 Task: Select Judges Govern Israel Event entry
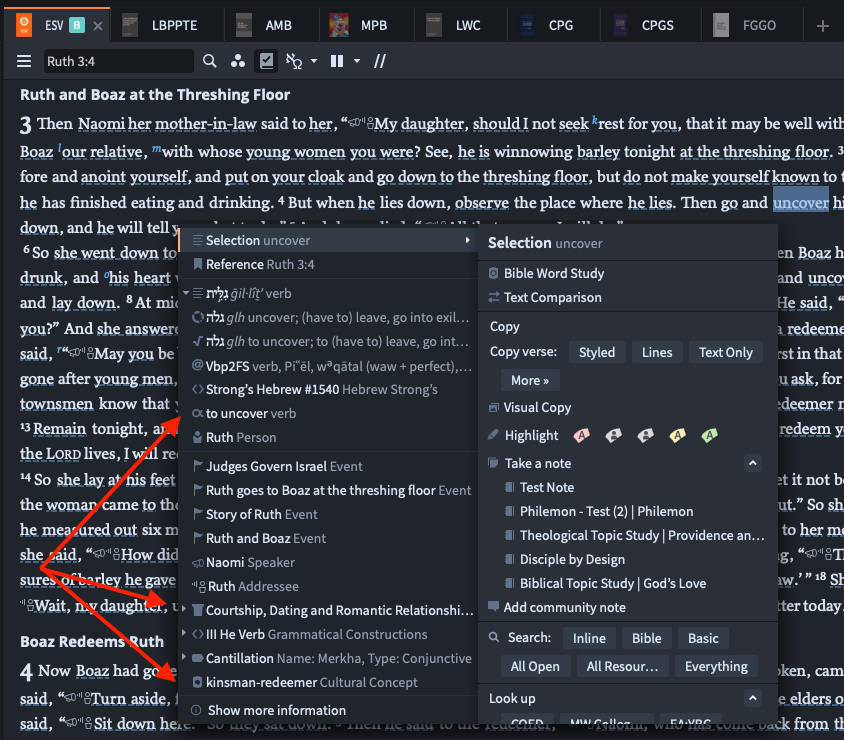coord(328,466)
